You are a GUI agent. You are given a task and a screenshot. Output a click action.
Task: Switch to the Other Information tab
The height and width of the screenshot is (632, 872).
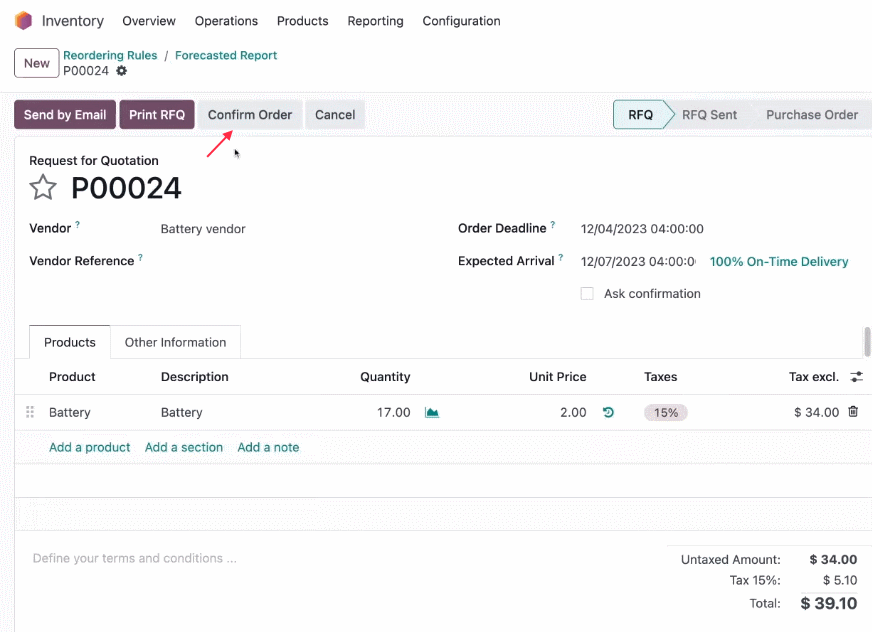(175, 342)
